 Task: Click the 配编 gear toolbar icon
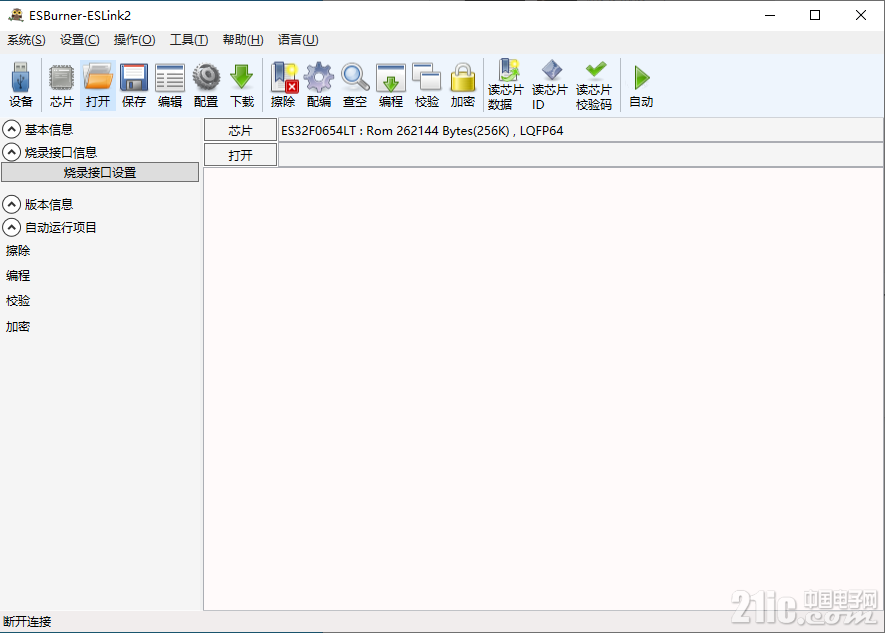point(319,85)
